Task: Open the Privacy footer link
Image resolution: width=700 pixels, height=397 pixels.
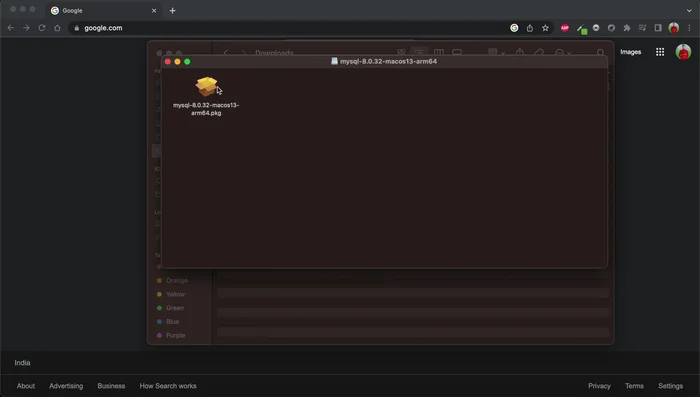Action: coord(599,386)
